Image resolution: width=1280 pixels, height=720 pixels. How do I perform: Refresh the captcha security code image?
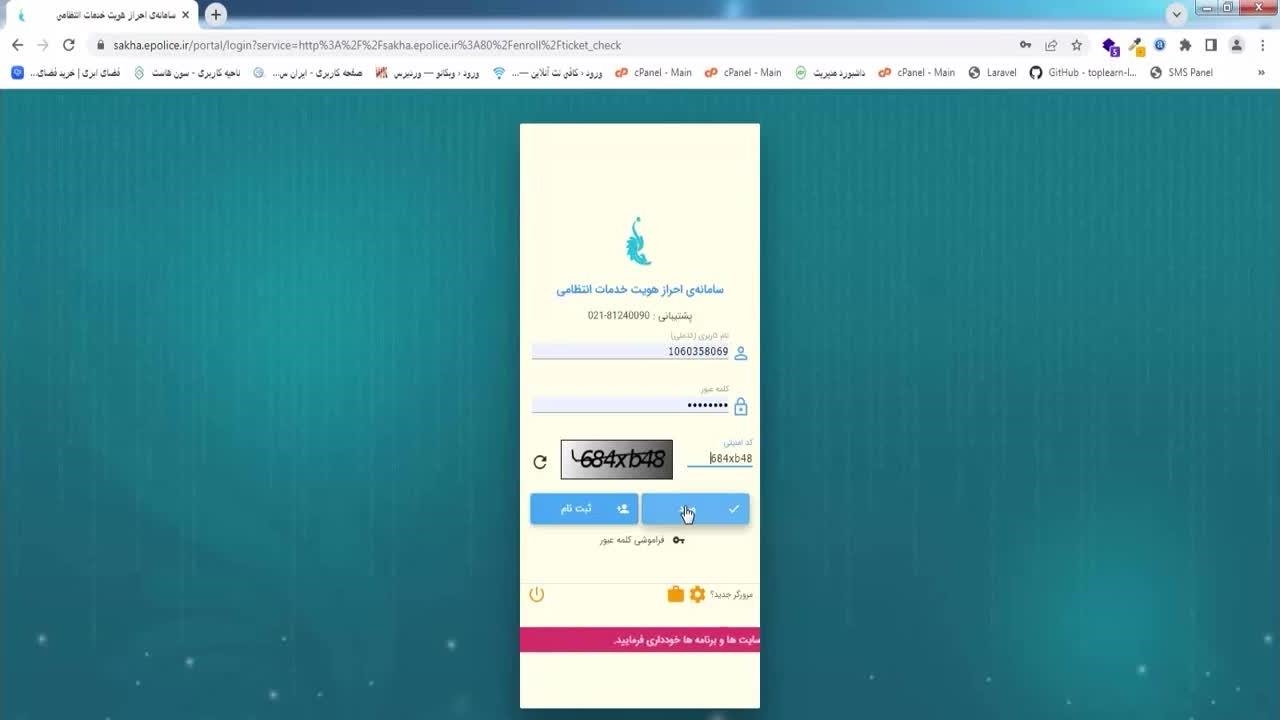(x=540, y=461)
